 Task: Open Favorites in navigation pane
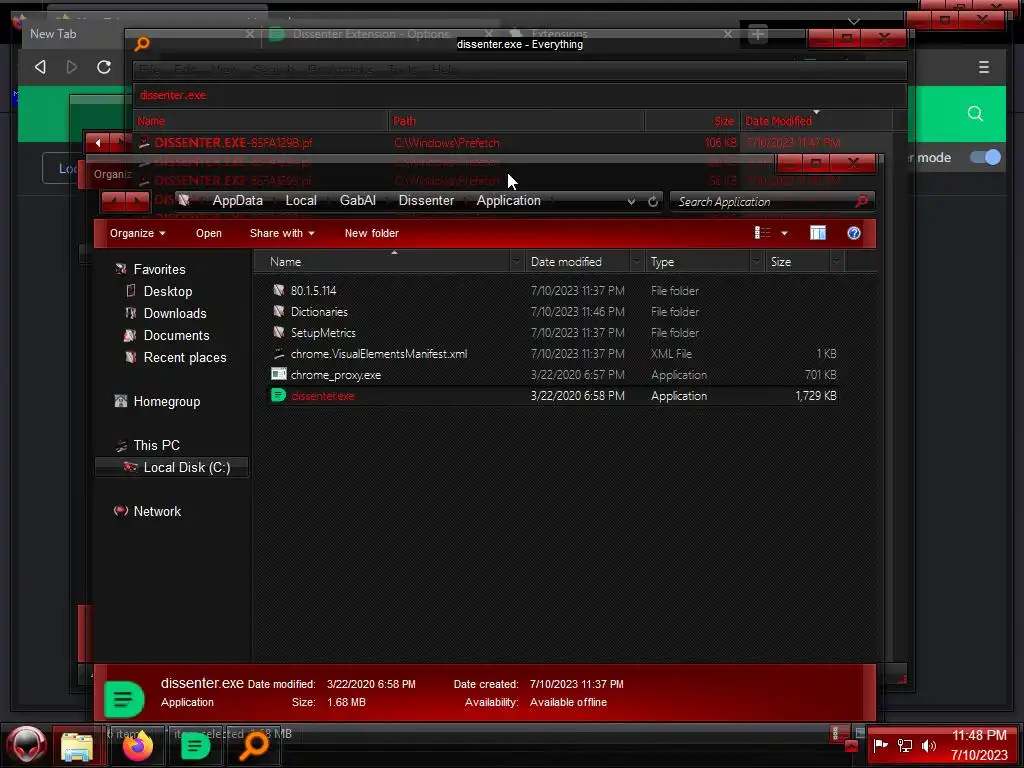pyautogui.click(x=159, y=269)
